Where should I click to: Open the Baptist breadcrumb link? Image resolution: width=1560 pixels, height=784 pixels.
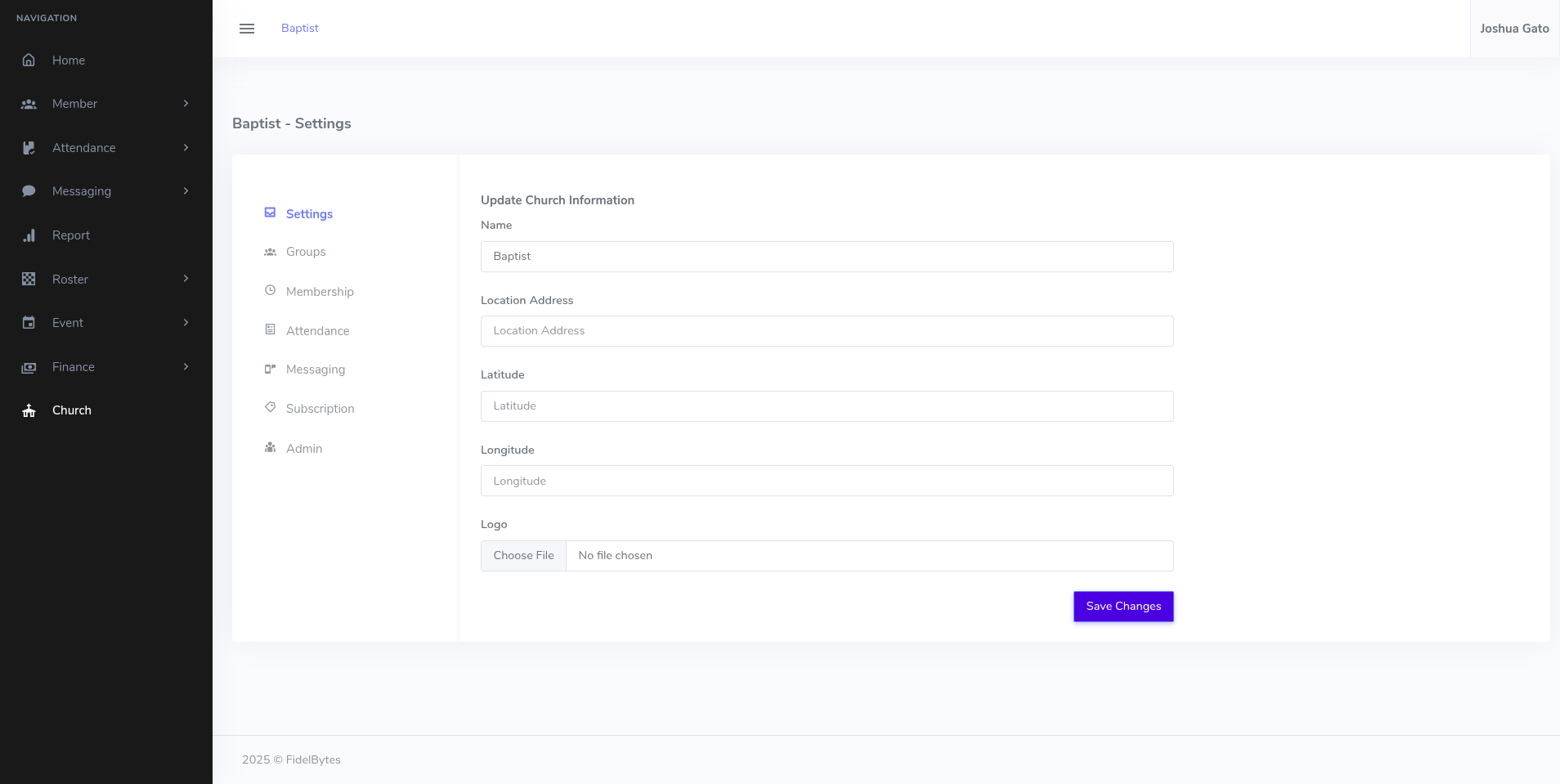[x=299, y=29]
